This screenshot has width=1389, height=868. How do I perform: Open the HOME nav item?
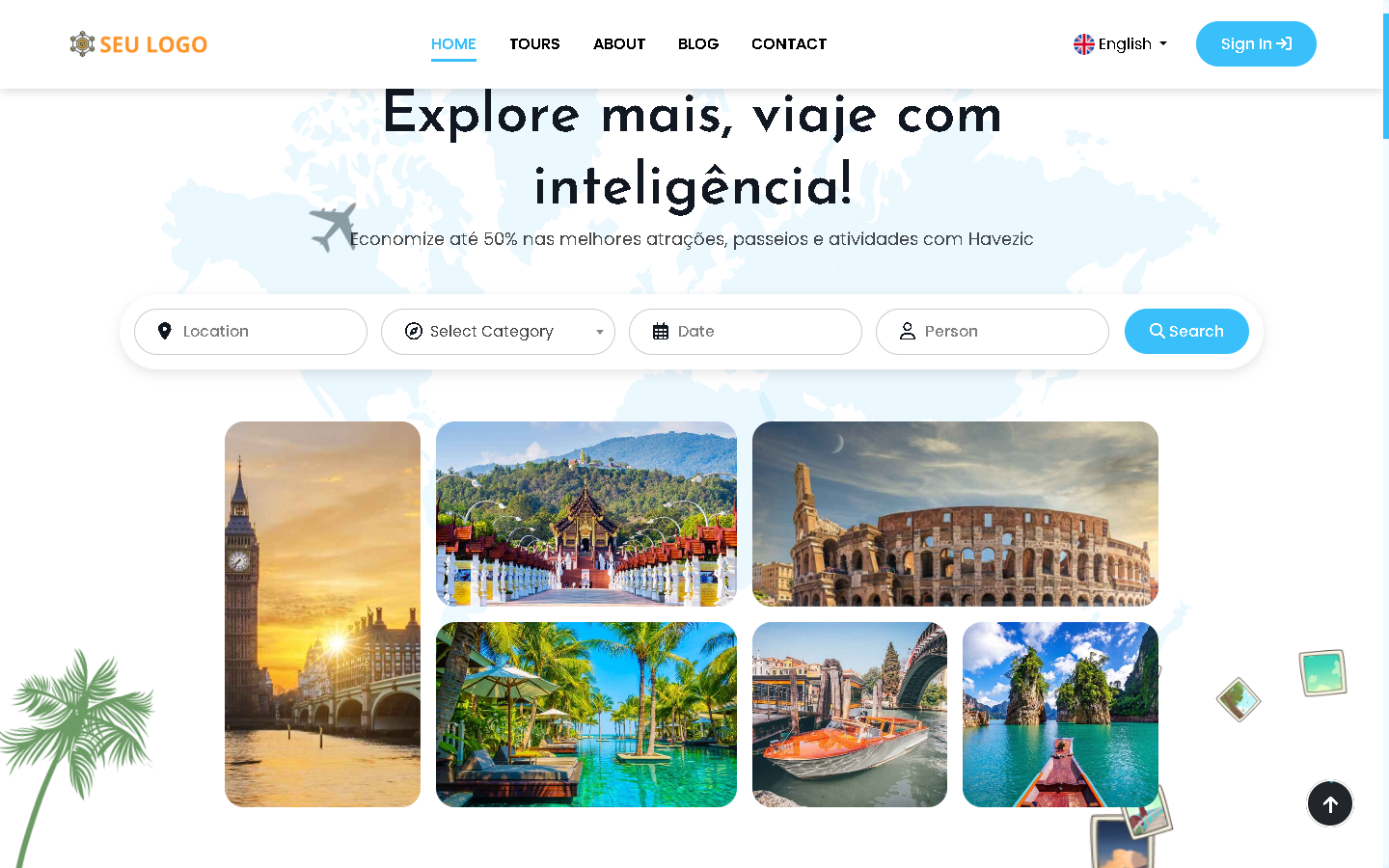point(453,44)
